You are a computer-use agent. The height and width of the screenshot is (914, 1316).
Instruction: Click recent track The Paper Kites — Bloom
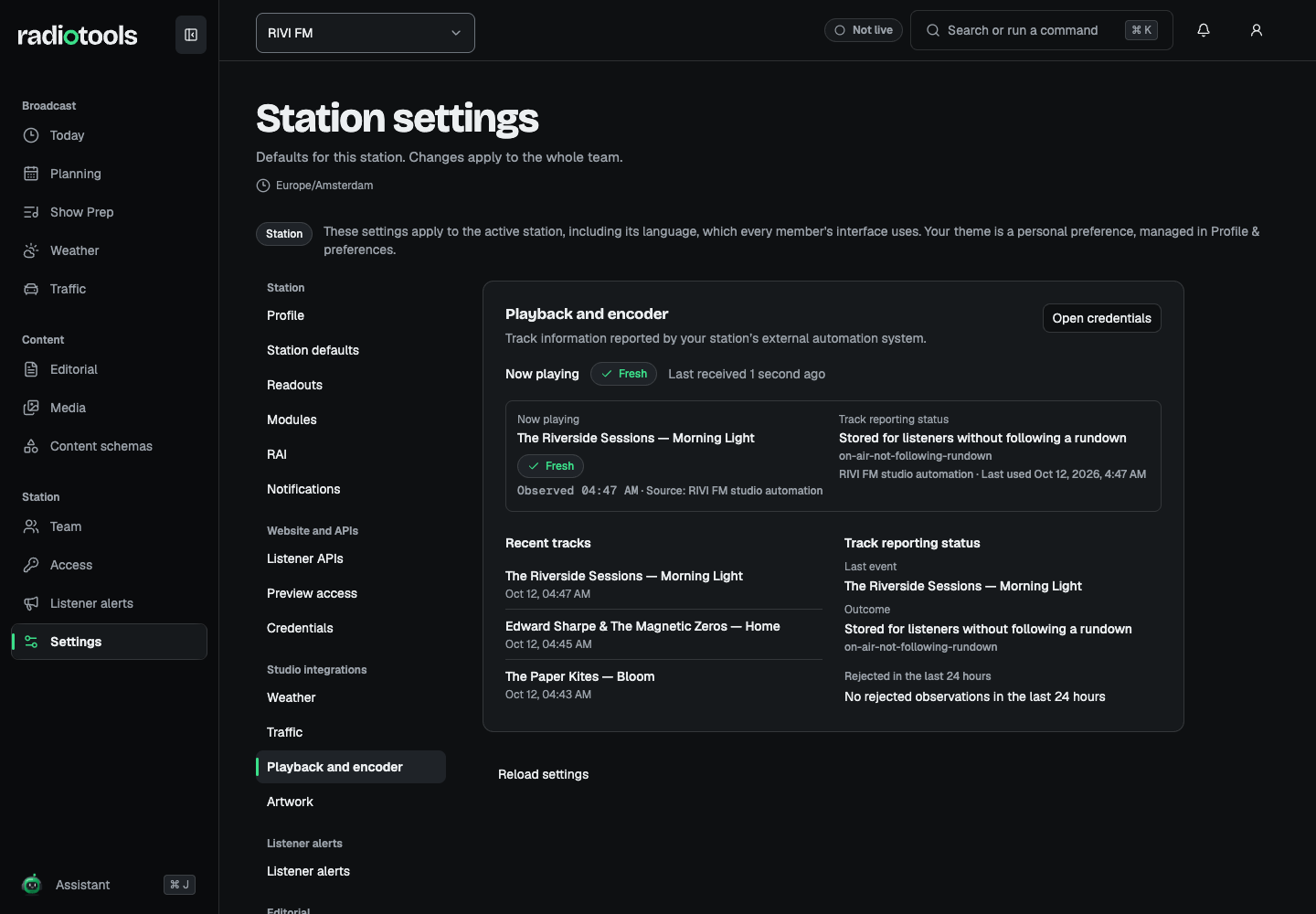tap(579, 676)
